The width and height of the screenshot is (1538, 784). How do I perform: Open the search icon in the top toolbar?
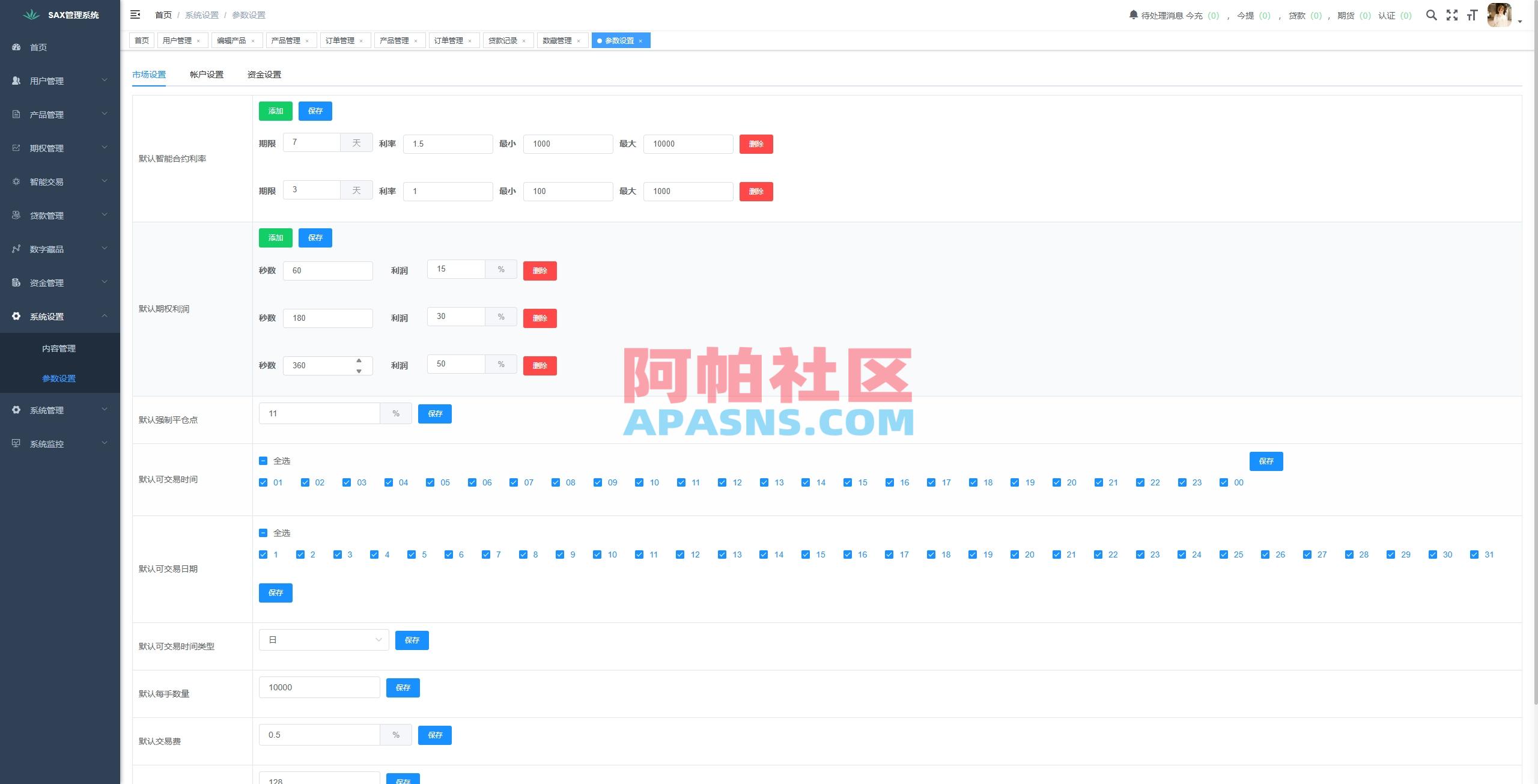pyautogui.click(x=1432, y=15)
